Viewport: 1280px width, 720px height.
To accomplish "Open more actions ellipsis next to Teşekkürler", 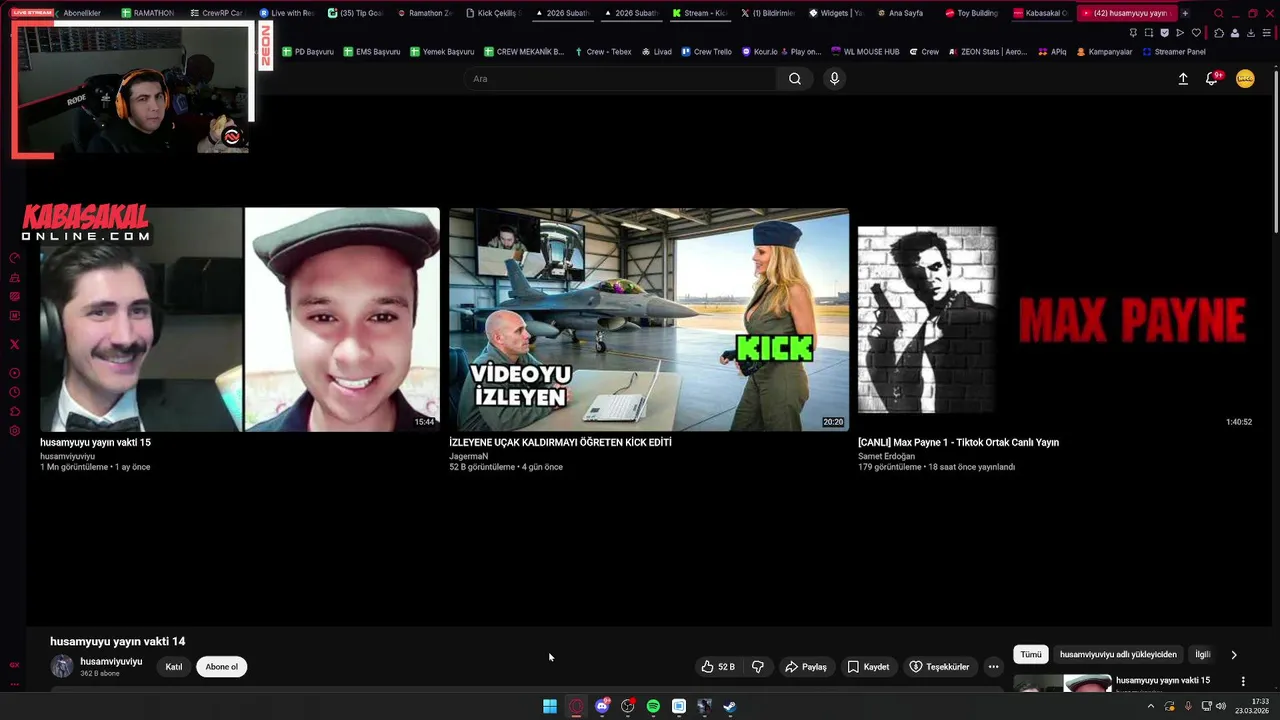I will (993, 667).
